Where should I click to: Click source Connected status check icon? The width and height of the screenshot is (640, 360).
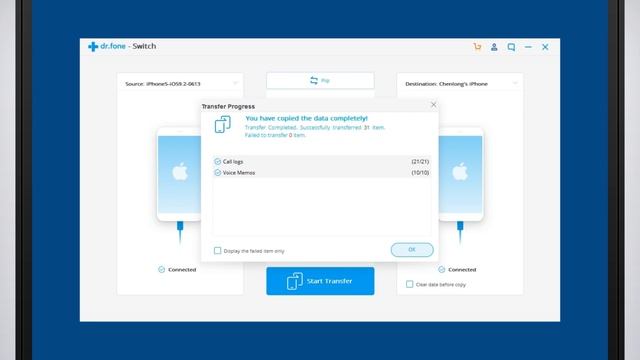(x=162, y=269)
